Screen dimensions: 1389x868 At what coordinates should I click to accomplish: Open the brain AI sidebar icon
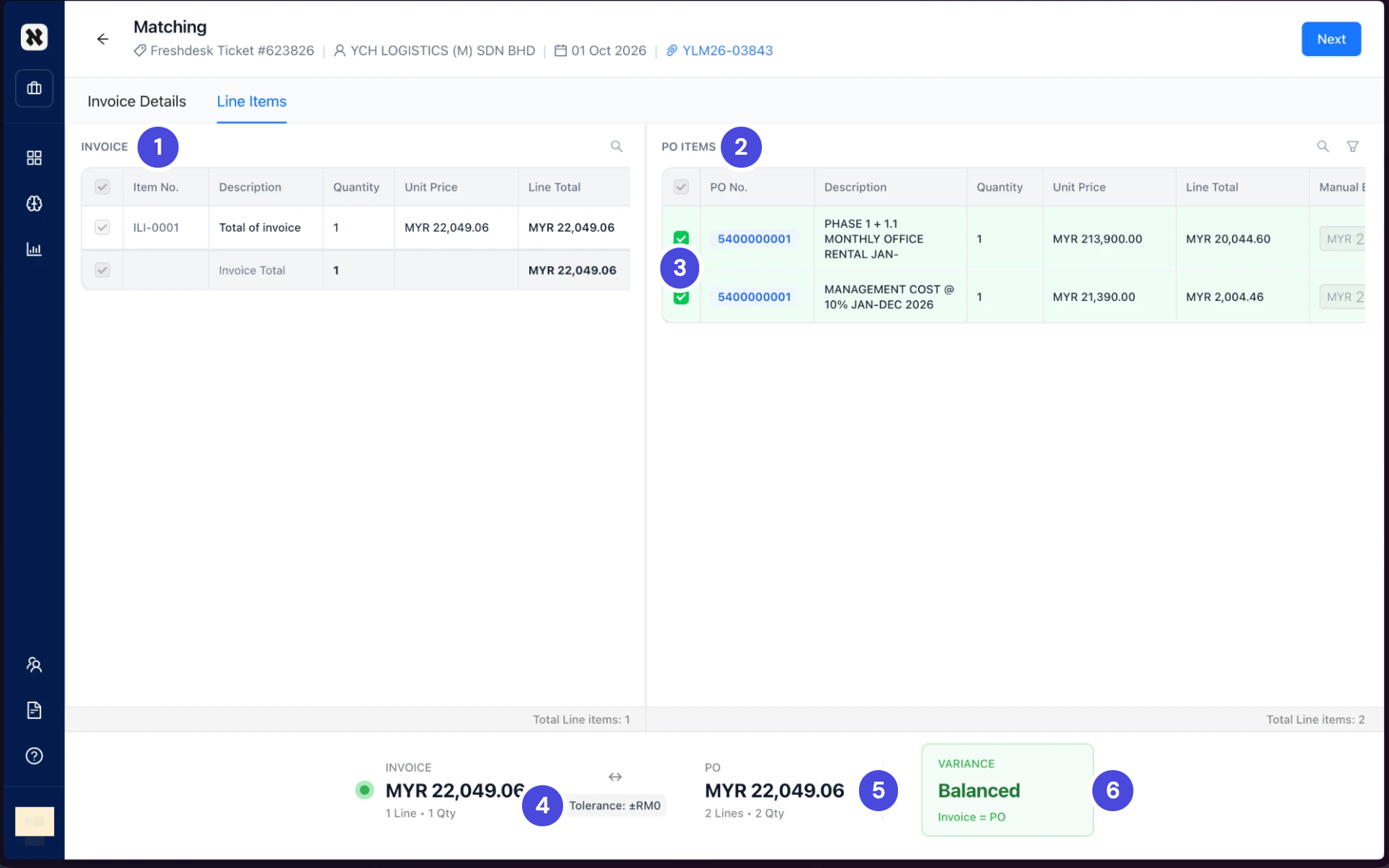34,204
